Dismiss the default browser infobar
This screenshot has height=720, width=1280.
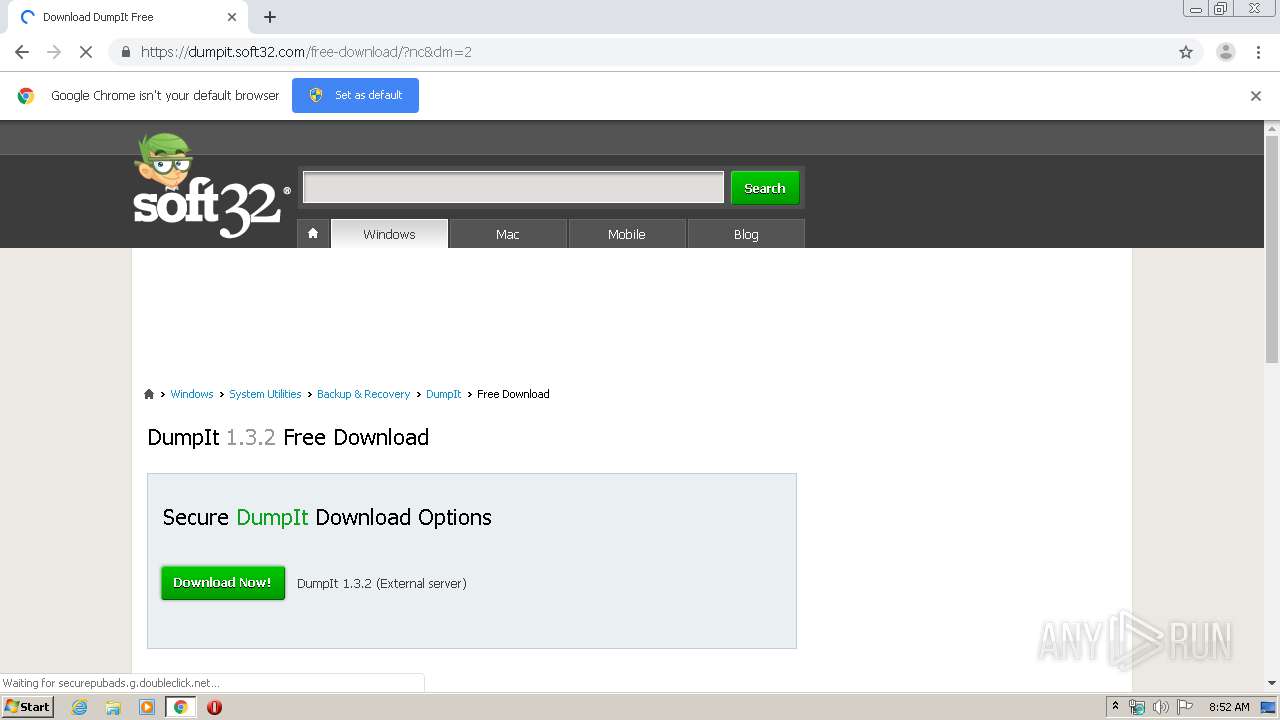[1256, 96]
